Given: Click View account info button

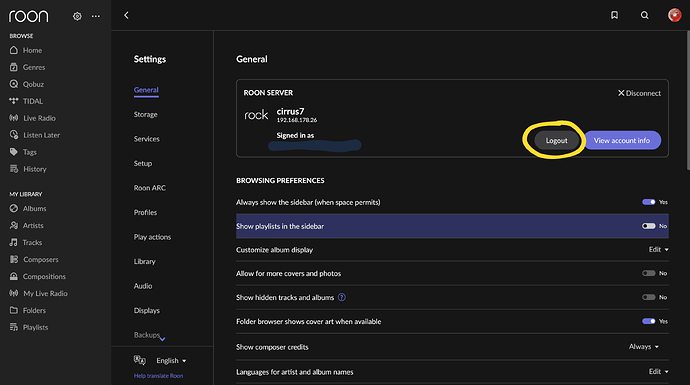Looking at the screenshot, I should coord(621,140).
